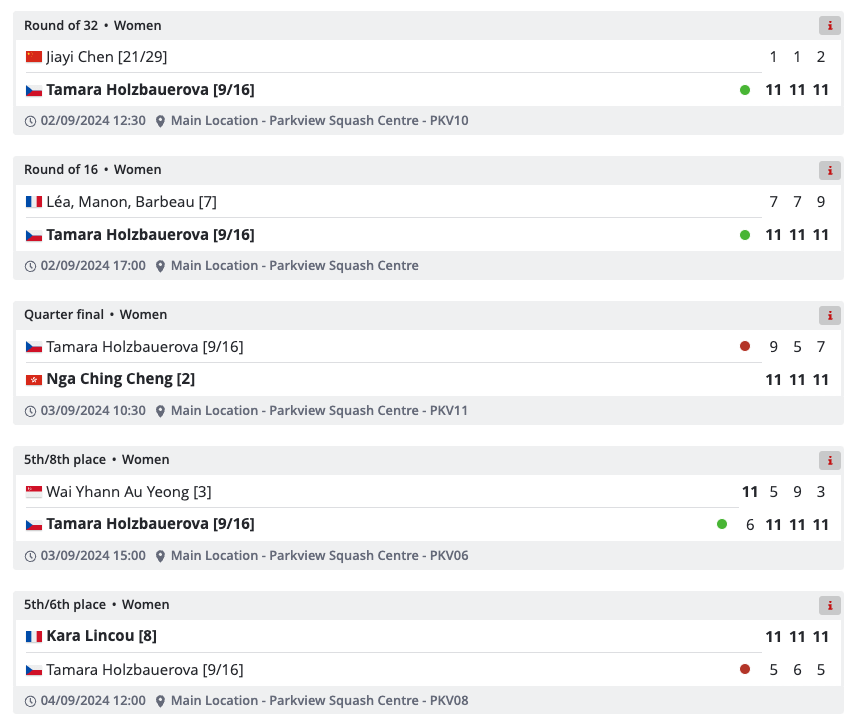Open Léa, Manon, Barbeau player link
The height and width of the screenshot is (728, 854).
click(x=131, y=202)
